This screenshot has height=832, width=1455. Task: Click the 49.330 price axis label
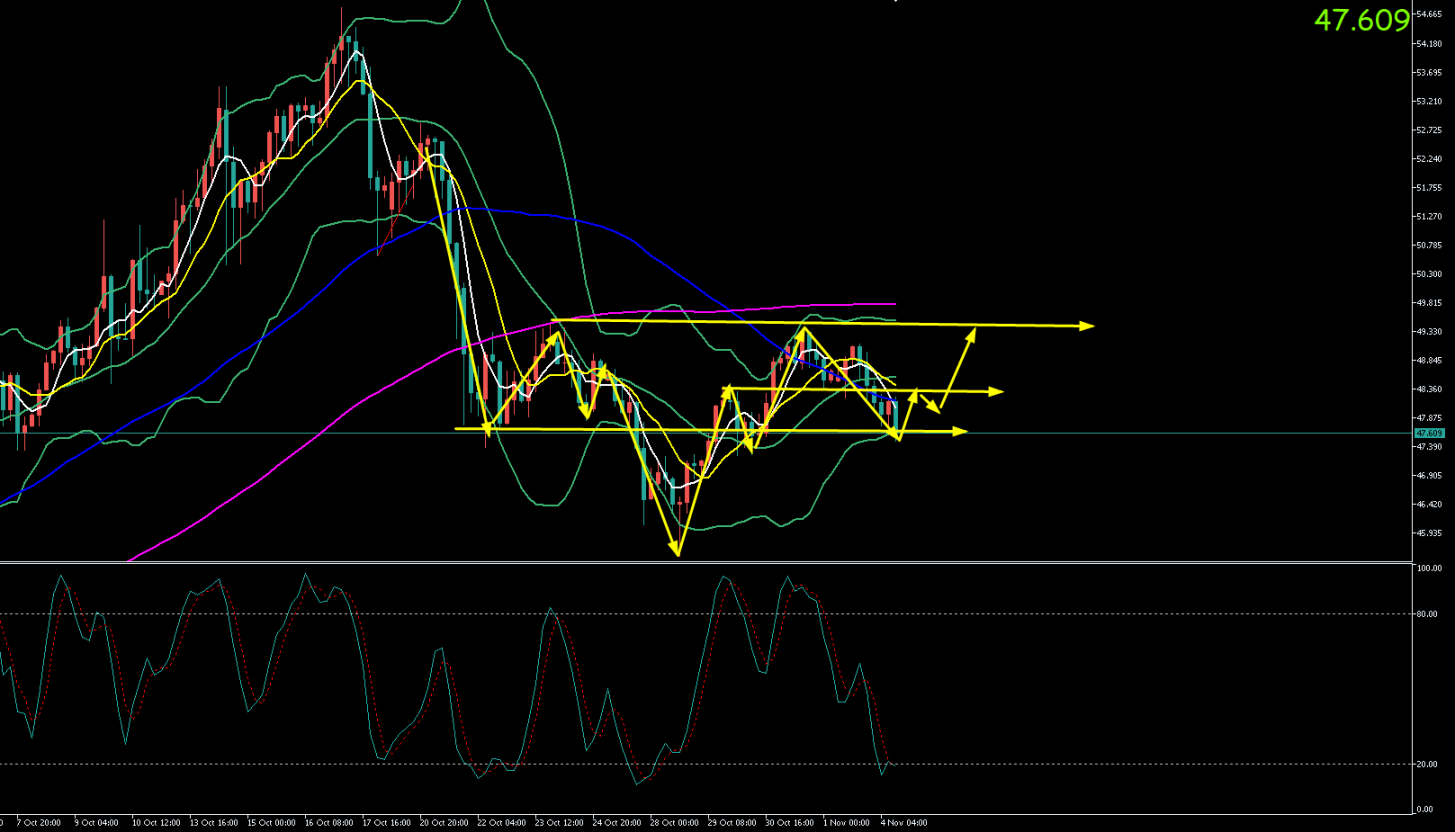click(x=1427, y=332)
